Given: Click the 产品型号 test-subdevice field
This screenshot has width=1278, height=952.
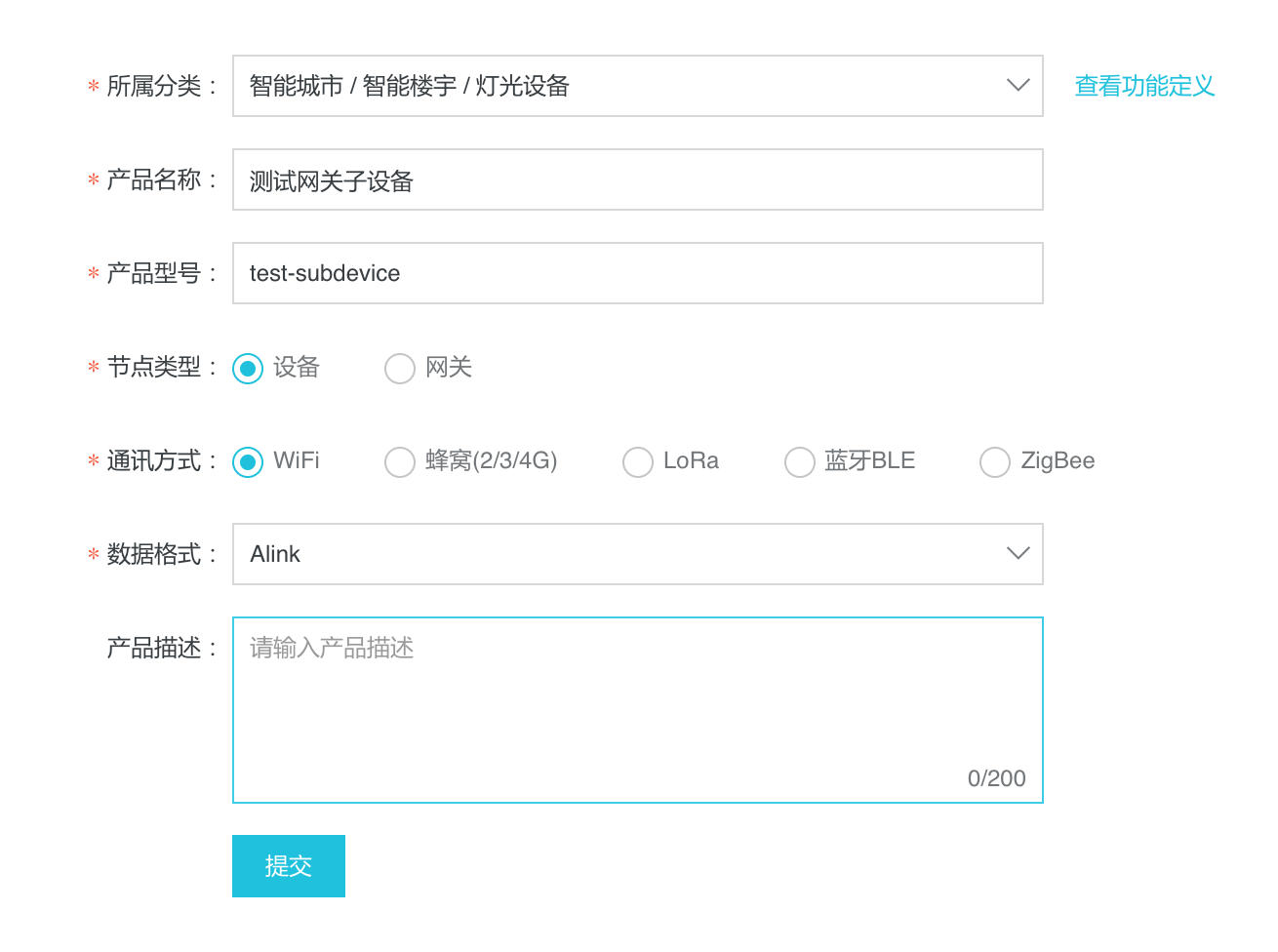Looking at the screenshot, I should pyautogui.click(x=637, y=273).
